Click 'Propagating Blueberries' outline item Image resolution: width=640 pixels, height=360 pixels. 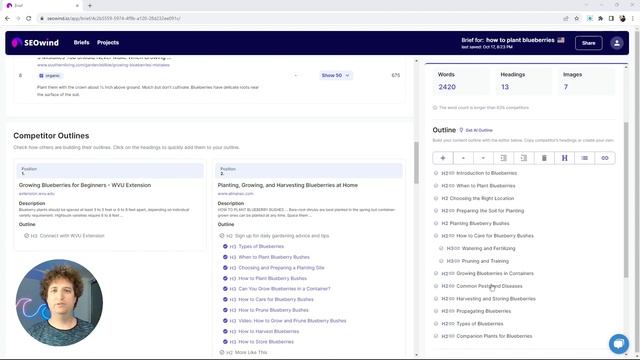tap(483, 311)
